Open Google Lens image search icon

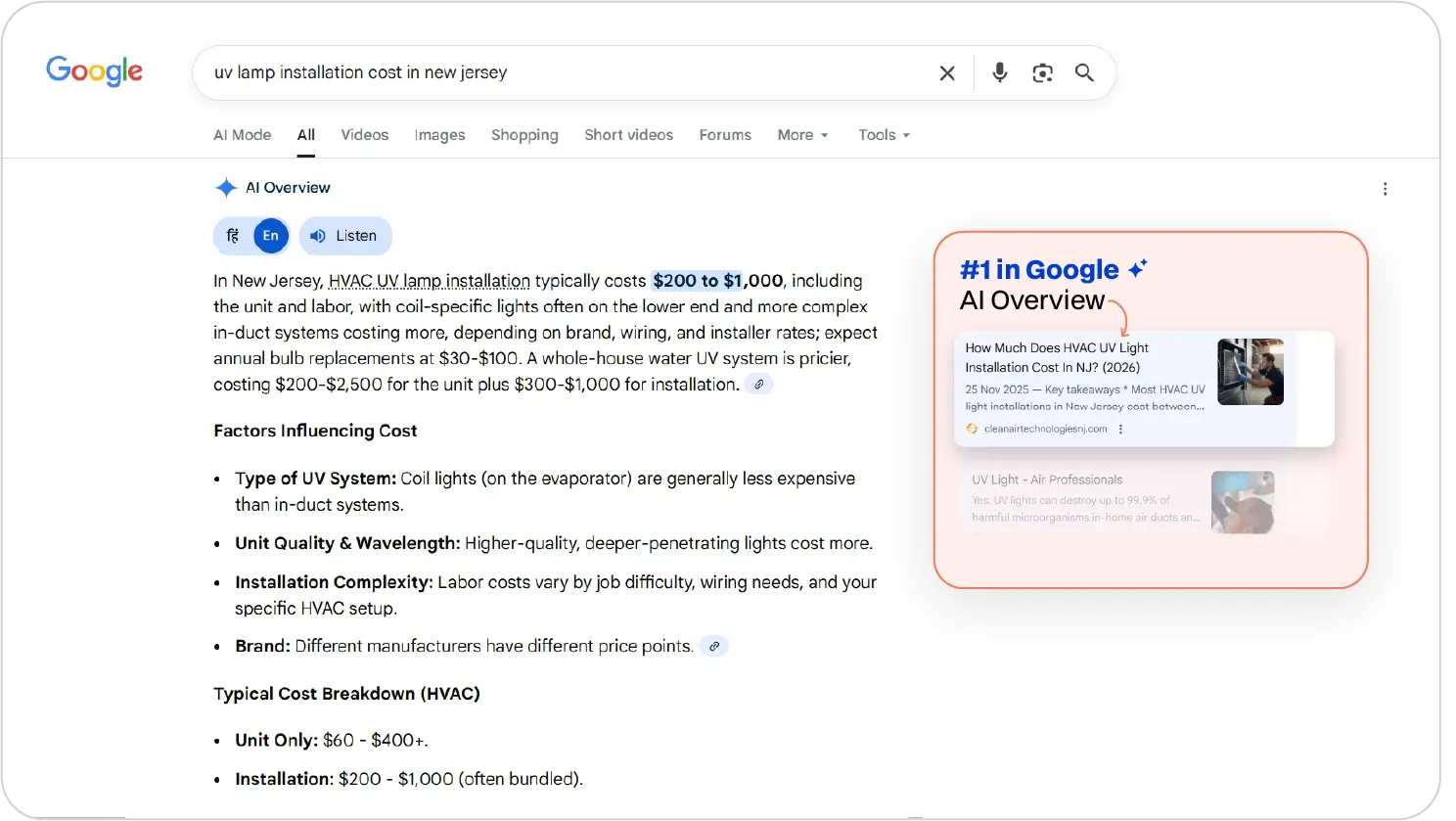(1042, 73)
